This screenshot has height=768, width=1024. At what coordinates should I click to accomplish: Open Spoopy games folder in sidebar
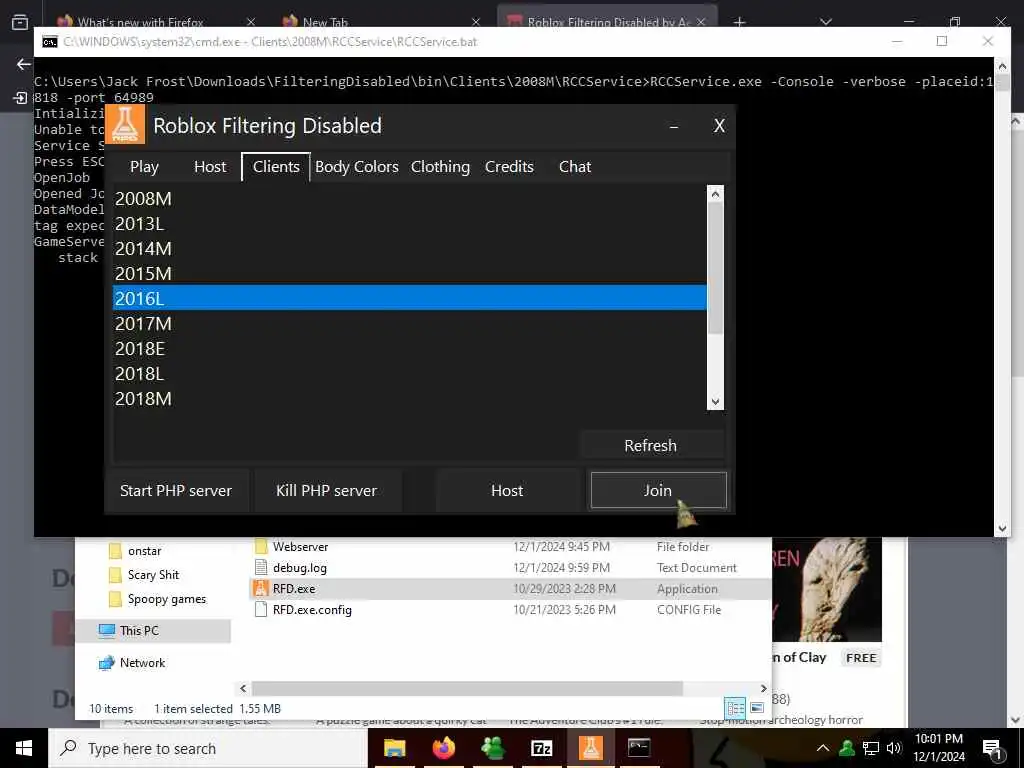coord(167,599)
